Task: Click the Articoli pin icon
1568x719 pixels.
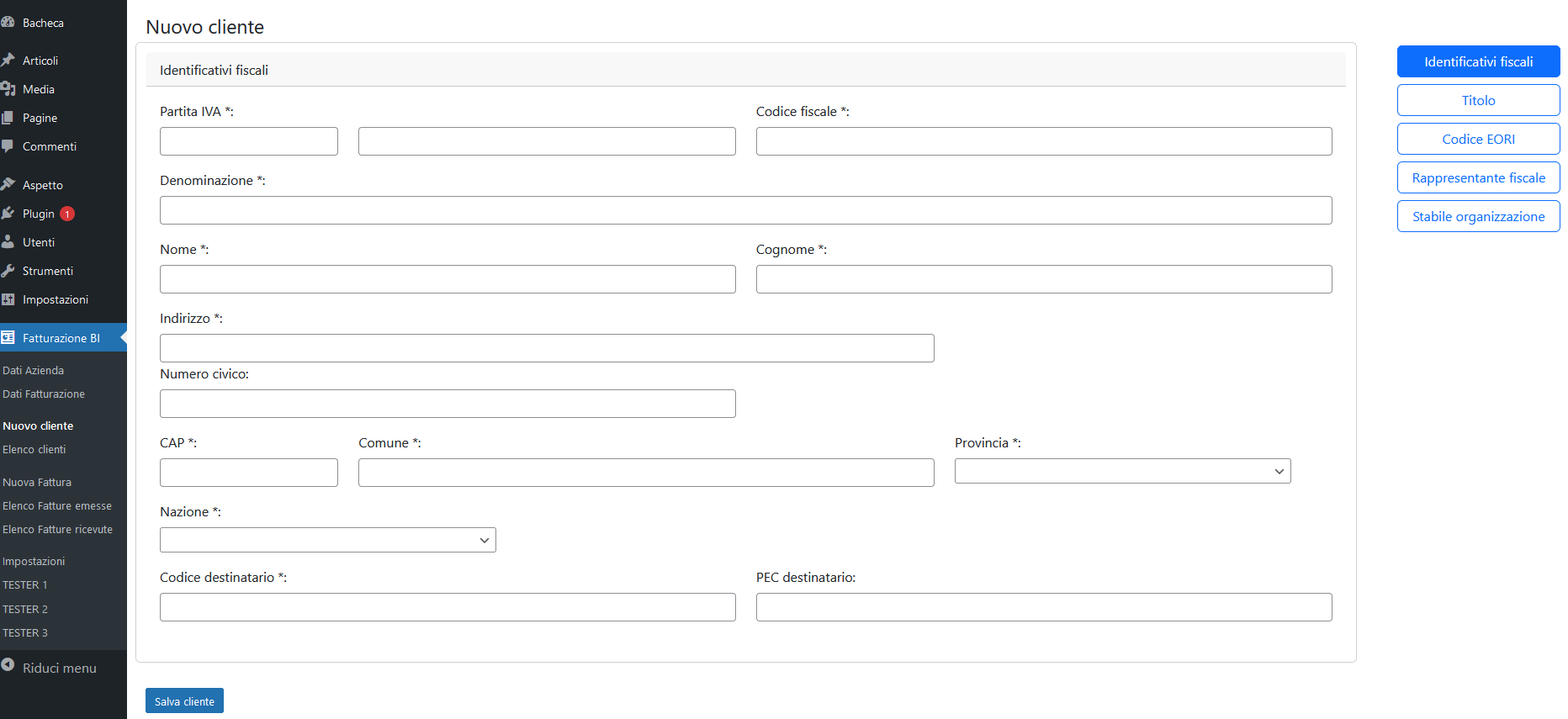Action: (8, 61)
